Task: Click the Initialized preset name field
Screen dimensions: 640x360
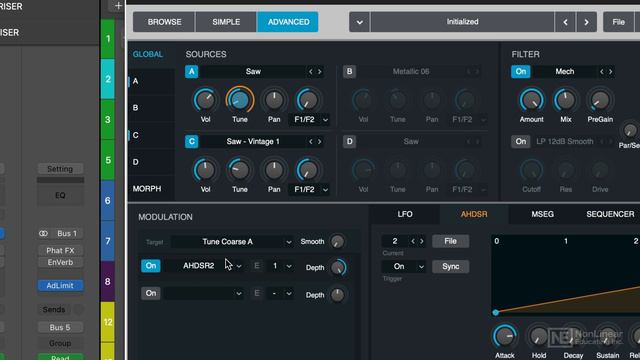Action: tap(462, 22)
